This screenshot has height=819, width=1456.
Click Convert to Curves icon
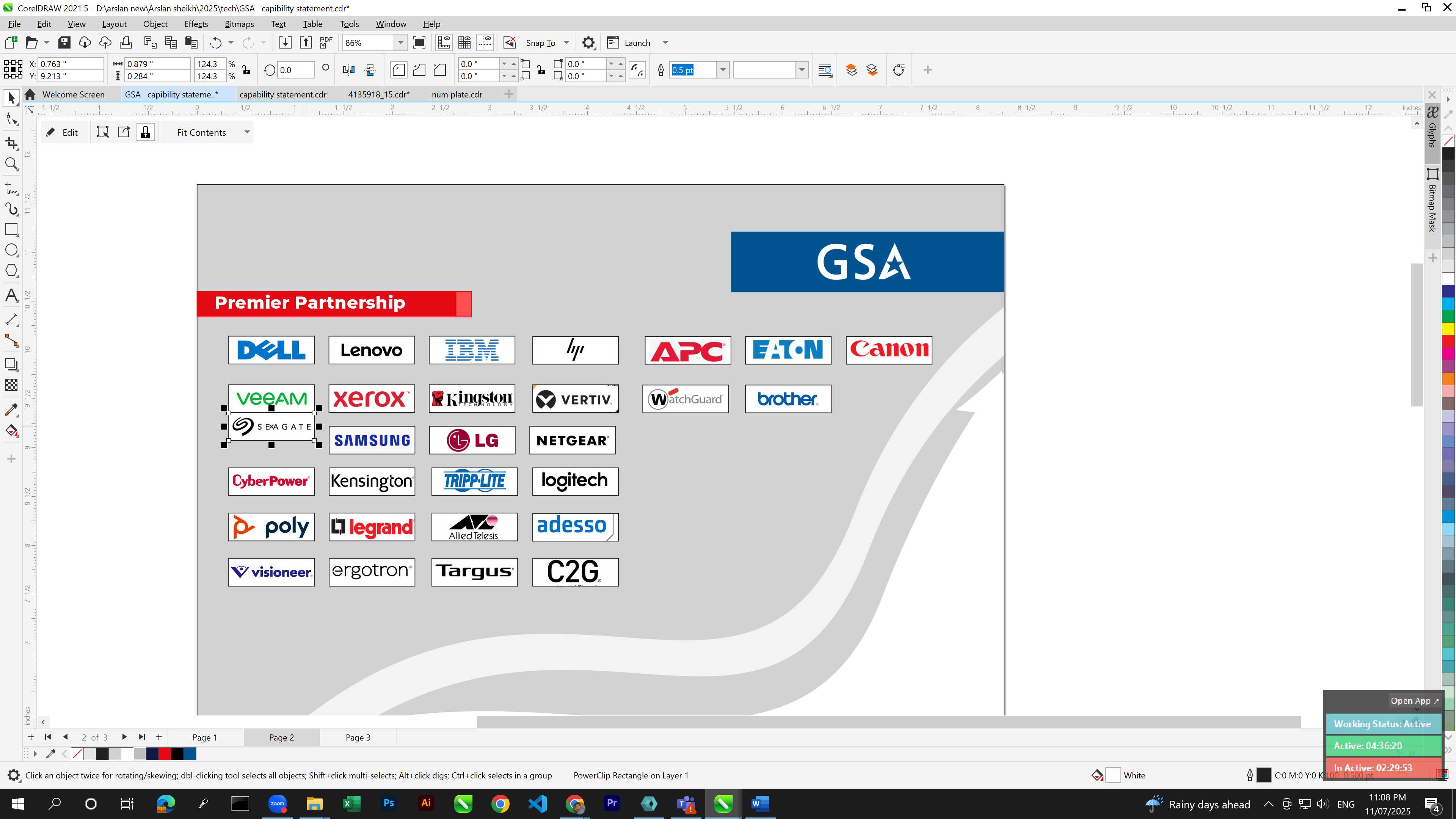(x=899, y=70)
